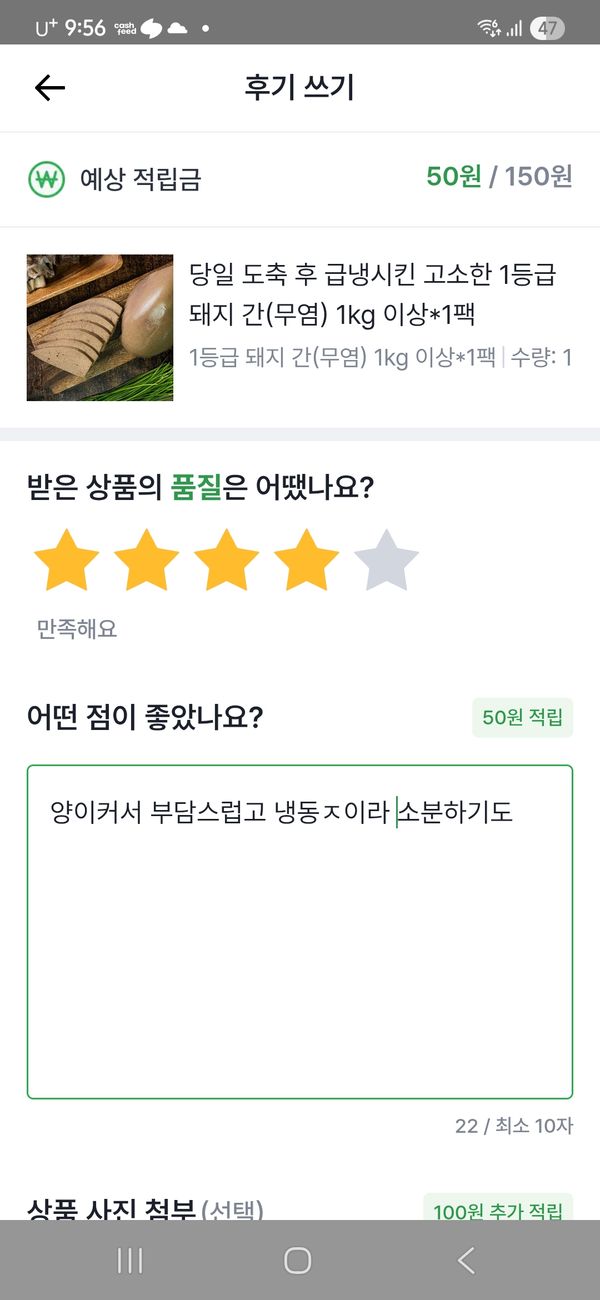The height and width of the screenshot is (1300, 600).
Task: Tap the 후기 쓰기 page title
Action: pyautogui.click(x=300, y=88)
